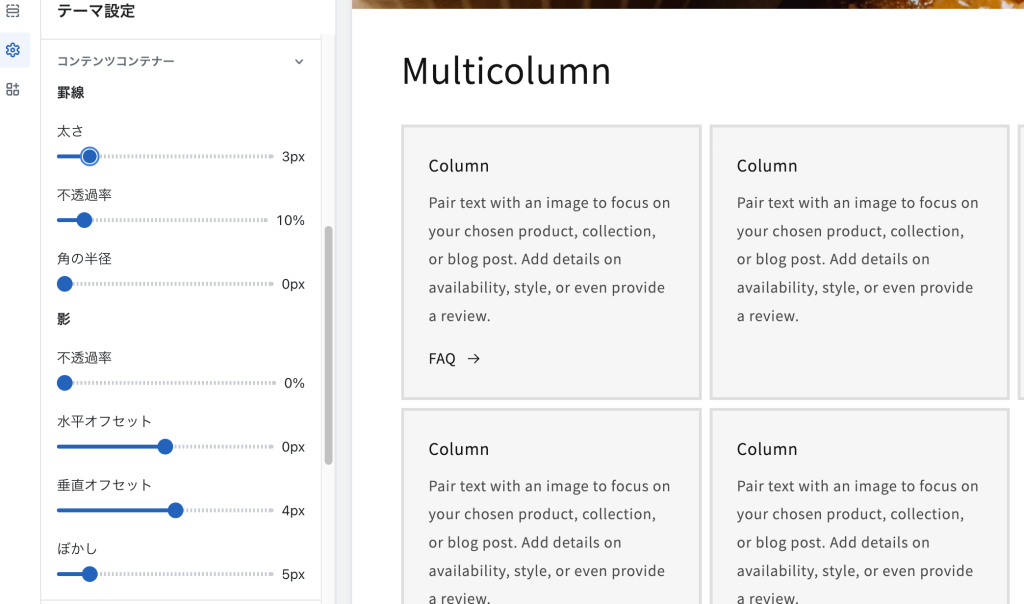The height and width of the screenshot is (604, 1024).
Task: Open the Sections panel icon in sidebar
Action: pos(13,11)
